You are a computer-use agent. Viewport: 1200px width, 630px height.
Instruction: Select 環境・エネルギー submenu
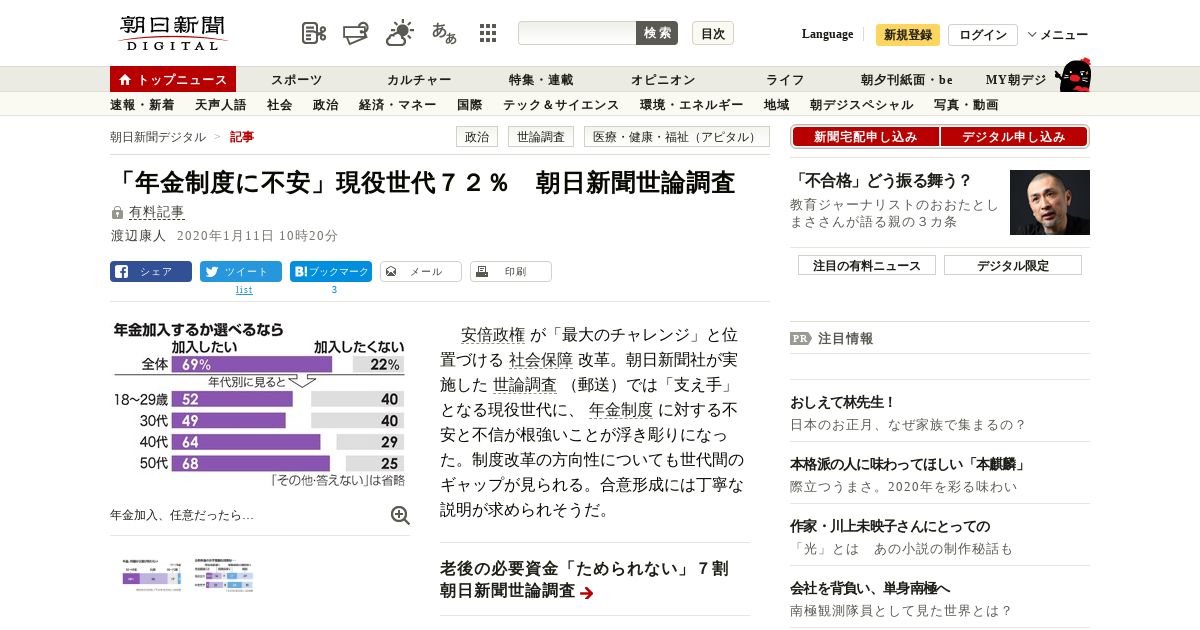691,104
